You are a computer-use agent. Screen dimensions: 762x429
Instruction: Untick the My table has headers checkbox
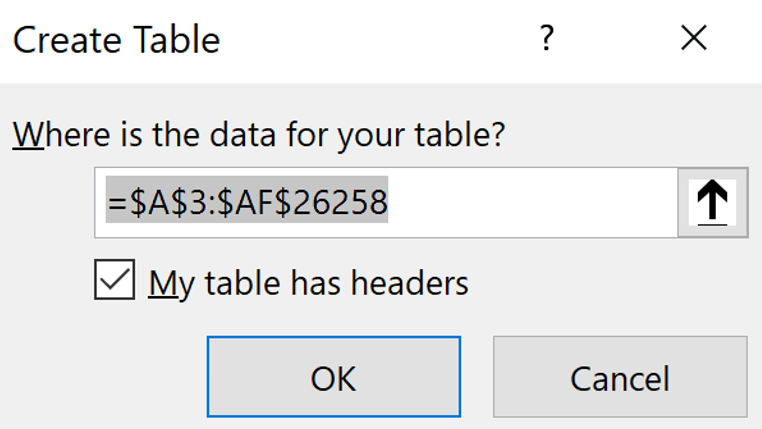(115, 279)
